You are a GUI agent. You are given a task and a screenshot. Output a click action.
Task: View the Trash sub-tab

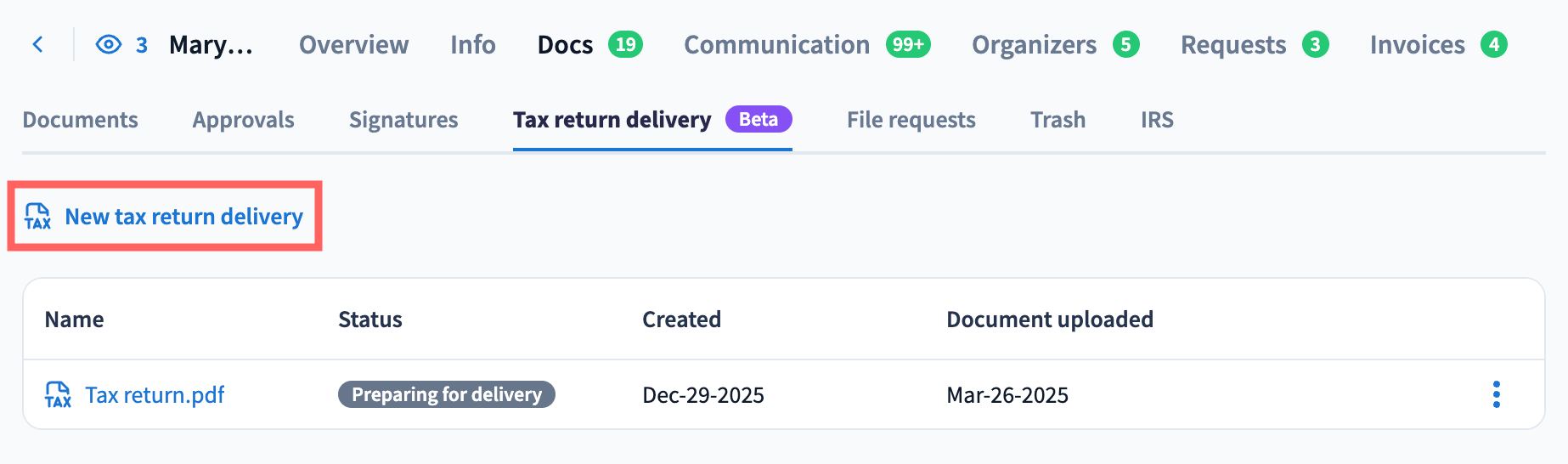click(x=1058, y=120)
